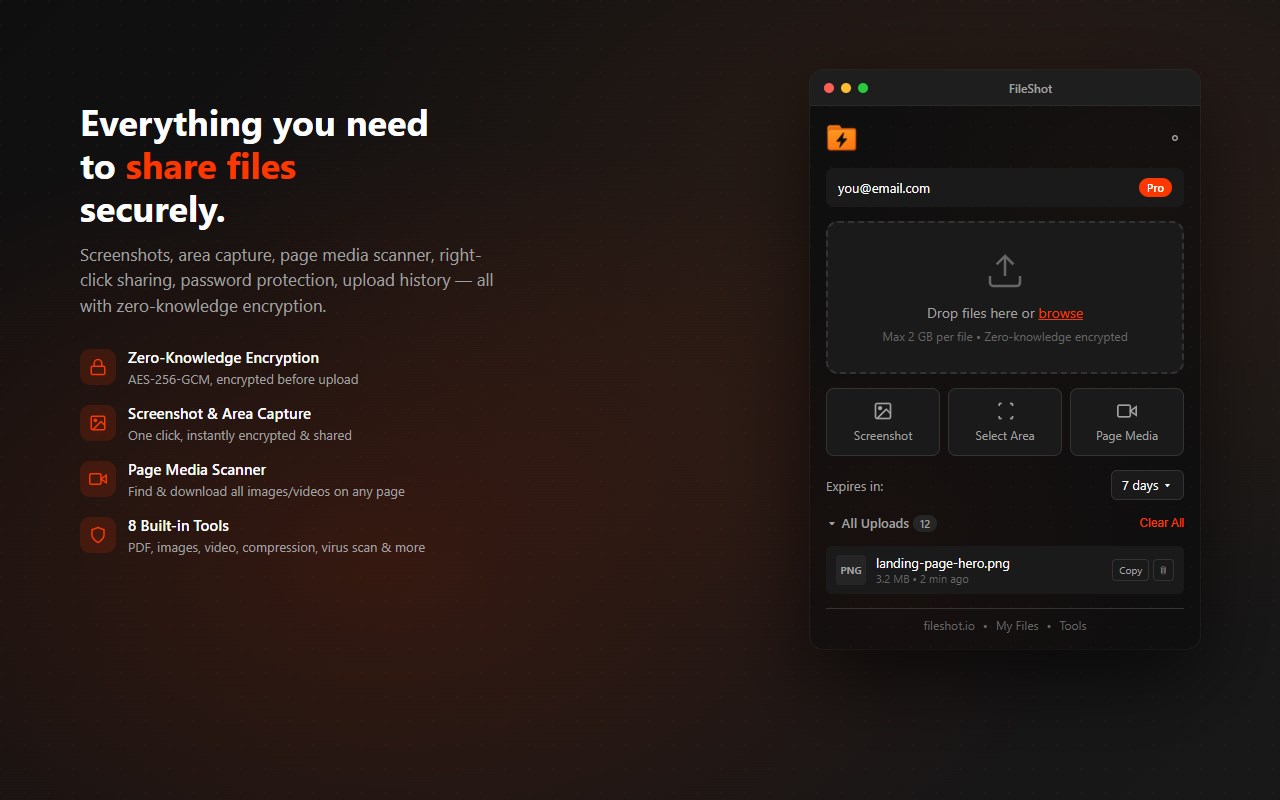Click the Pro badge
1280x800 pixels.
tap(1155, 188)
